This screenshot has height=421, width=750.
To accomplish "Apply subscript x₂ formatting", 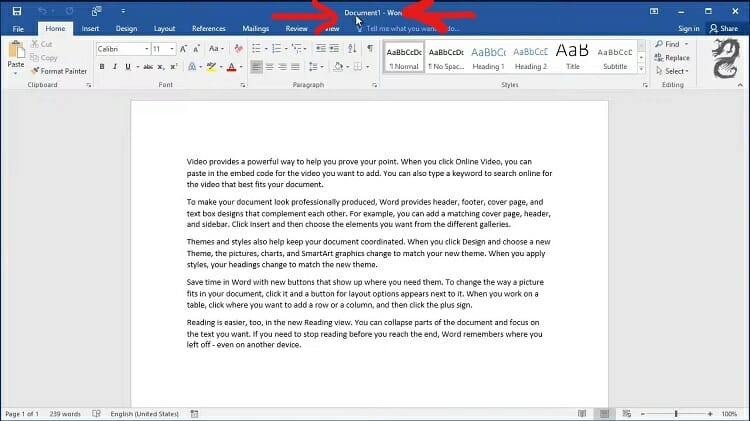I will 161,67.
